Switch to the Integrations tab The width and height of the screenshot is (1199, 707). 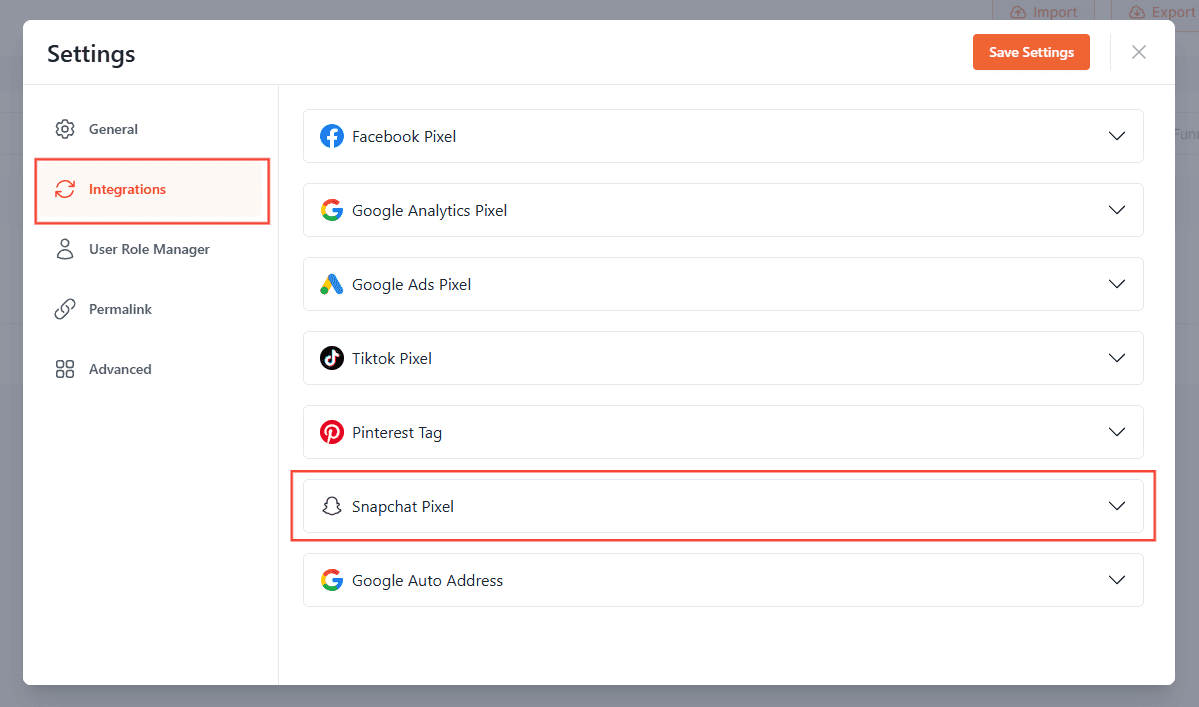[x=127, y=190]
